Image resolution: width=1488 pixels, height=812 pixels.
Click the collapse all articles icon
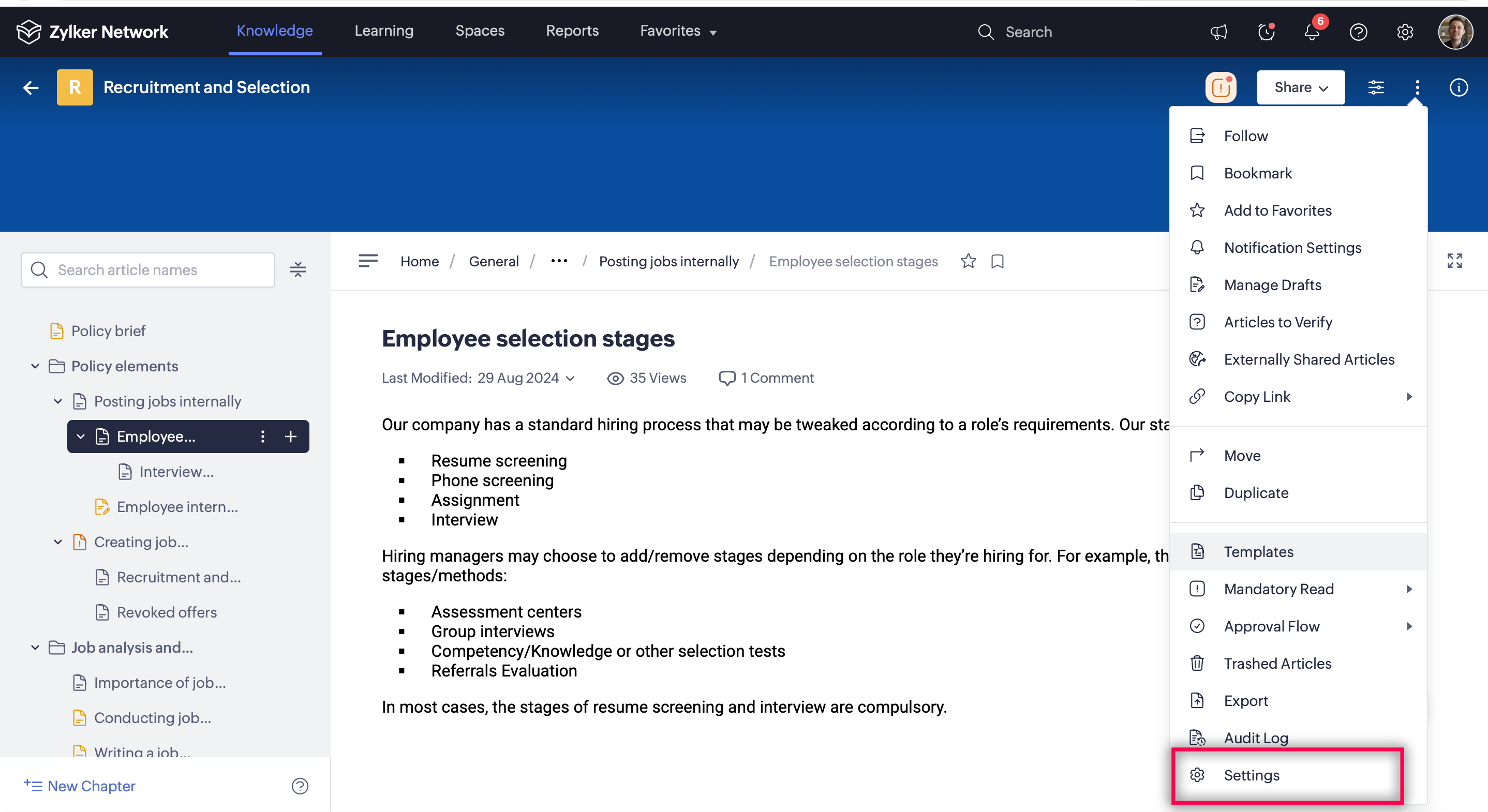click(x=298, y=269)
